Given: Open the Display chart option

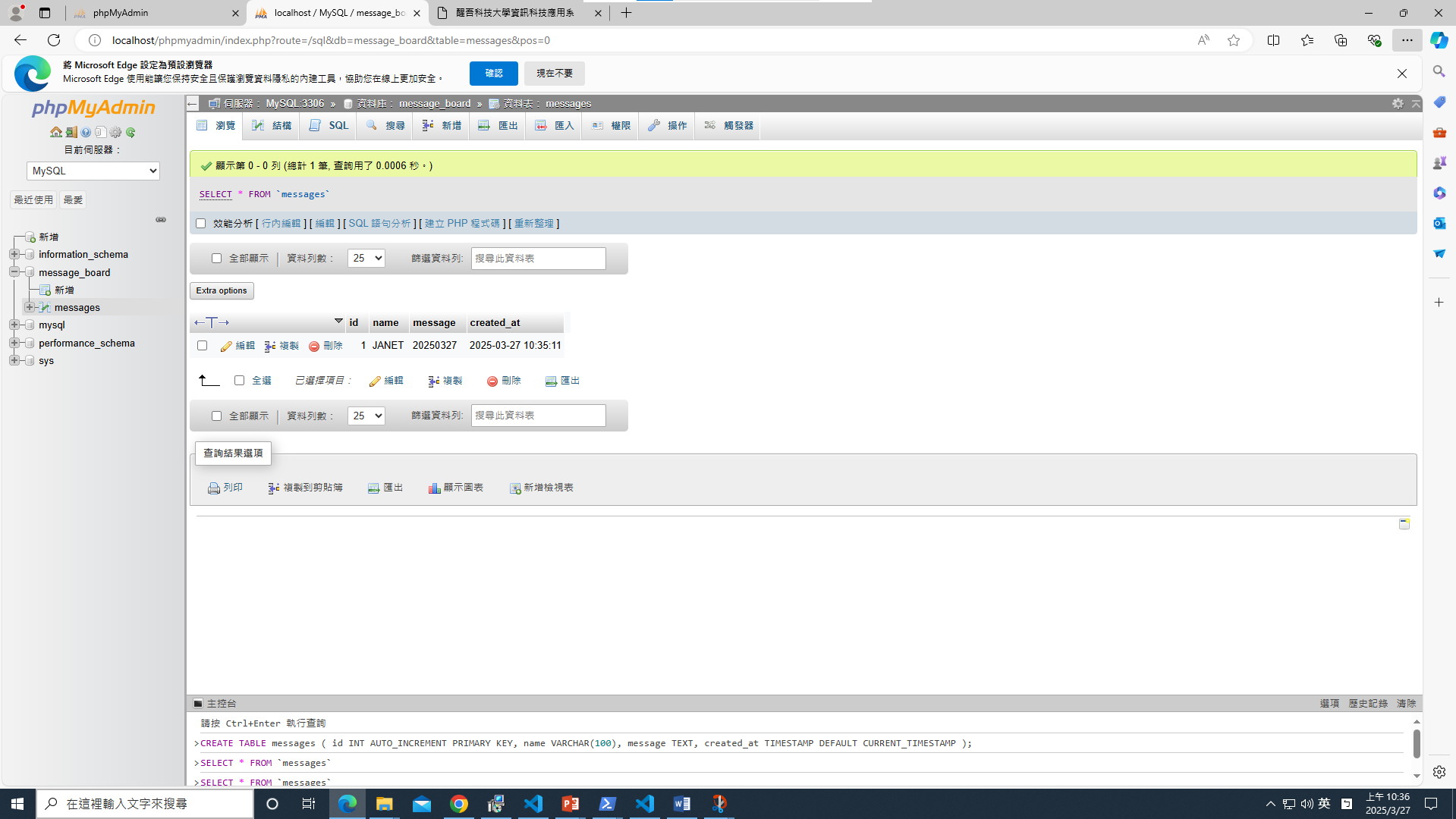Looking at the screenshot, I should tap(455, 488).
